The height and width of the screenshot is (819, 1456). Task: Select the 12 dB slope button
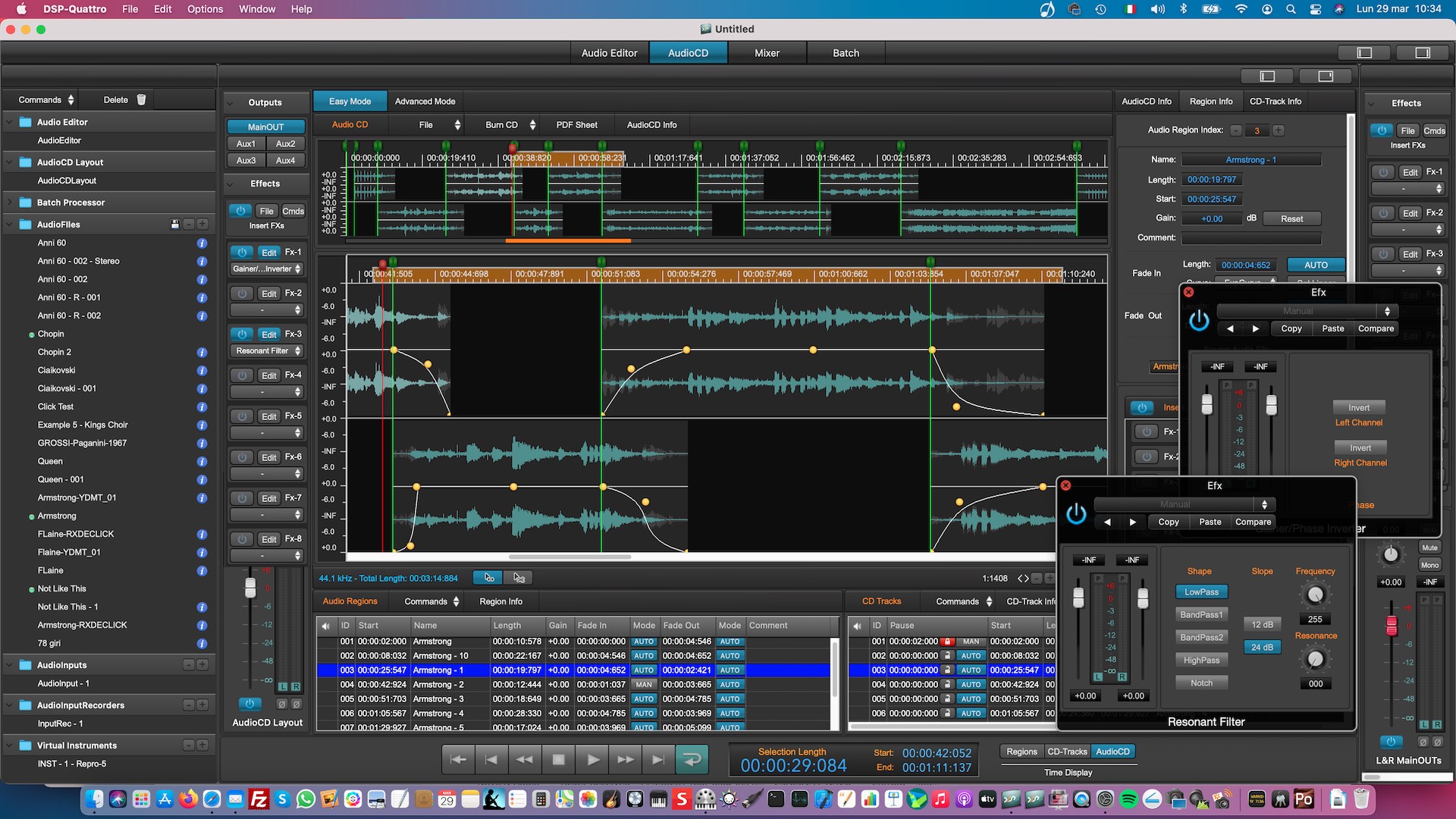(x=1262, y=624)
